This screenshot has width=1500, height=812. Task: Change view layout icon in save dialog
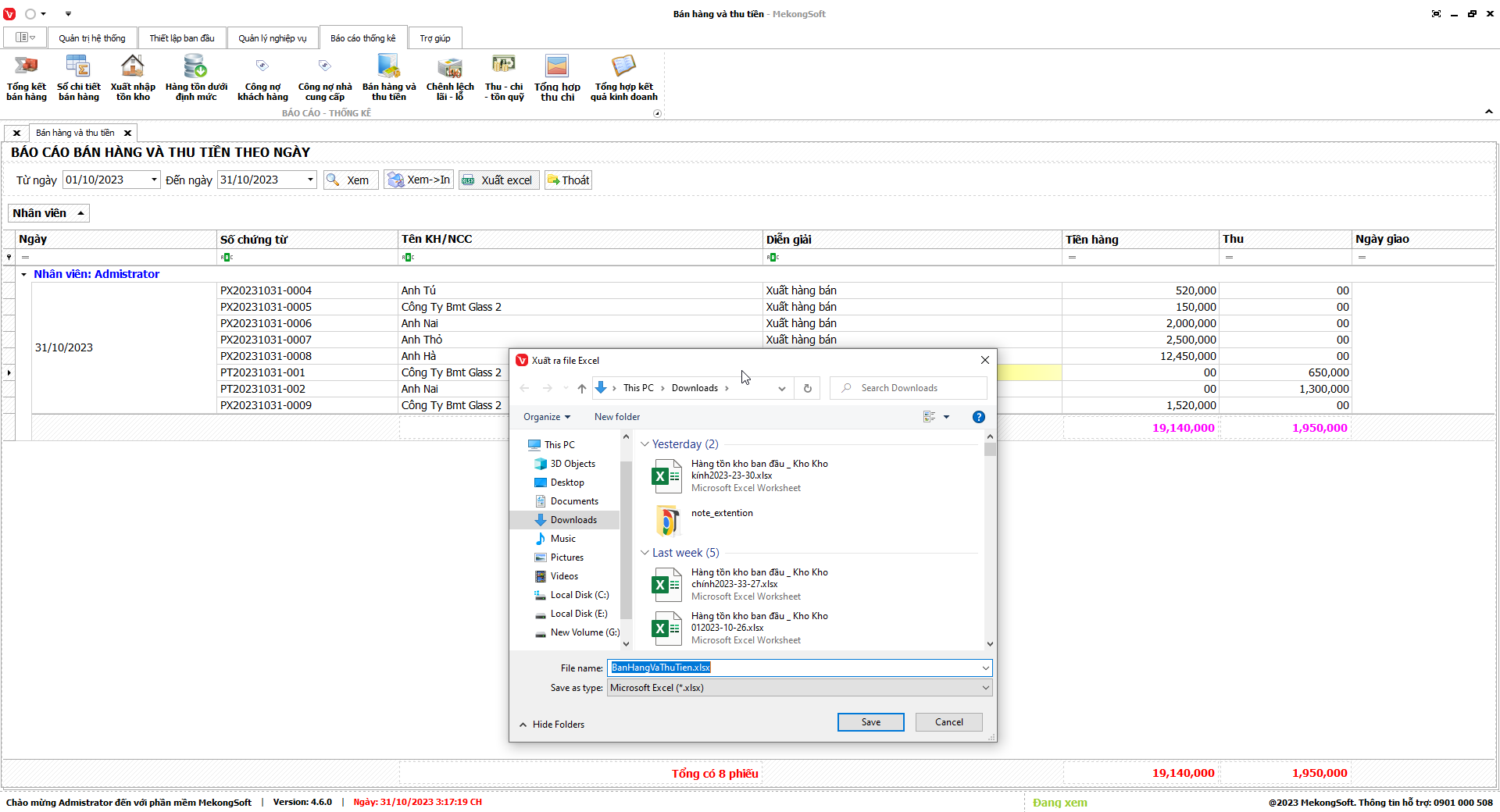(x=929, y=417)
